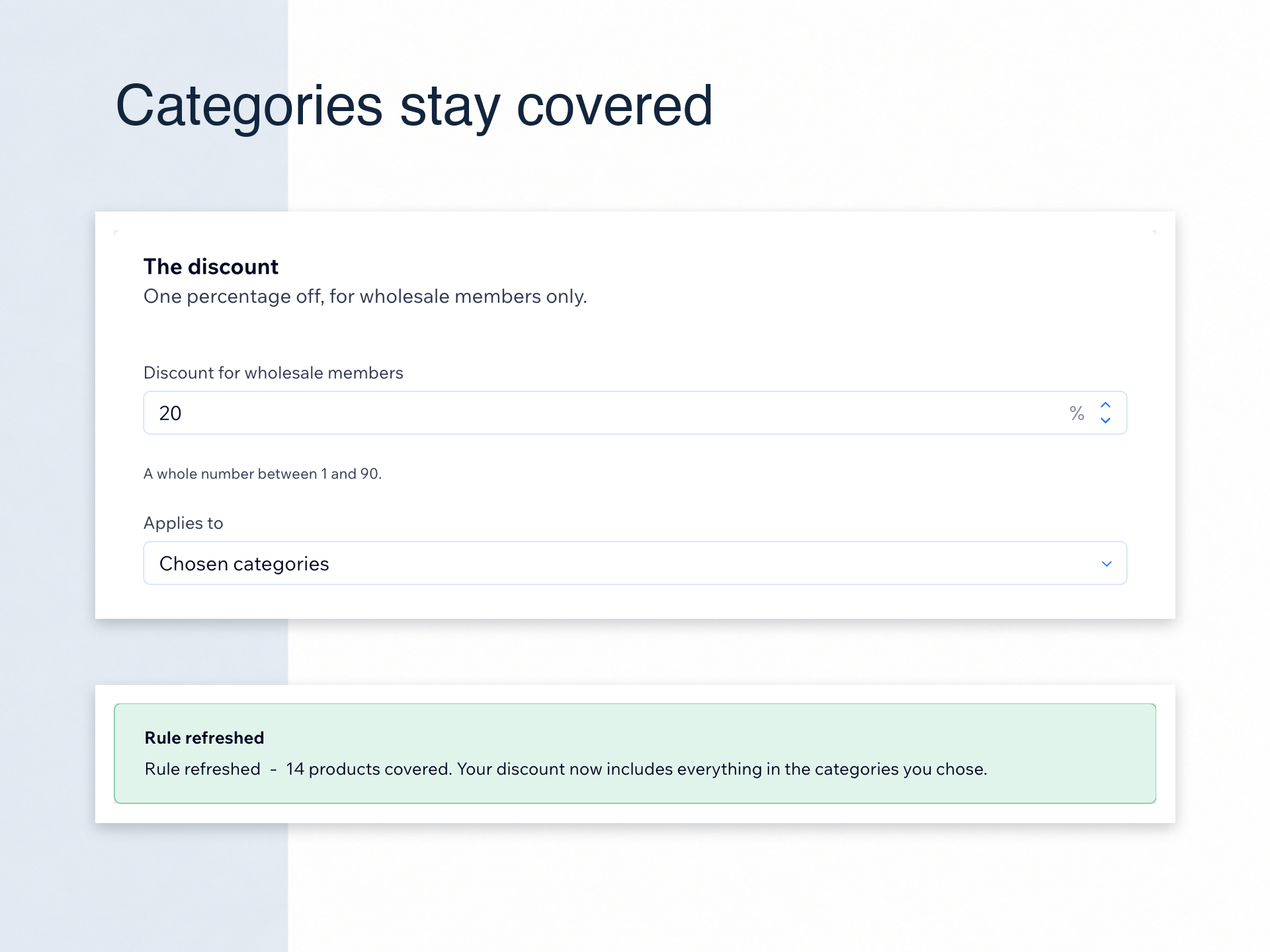Screen dimensions: 1270x952
Task: Click the Rule refreshed bold heading
Action: (204, 738)
